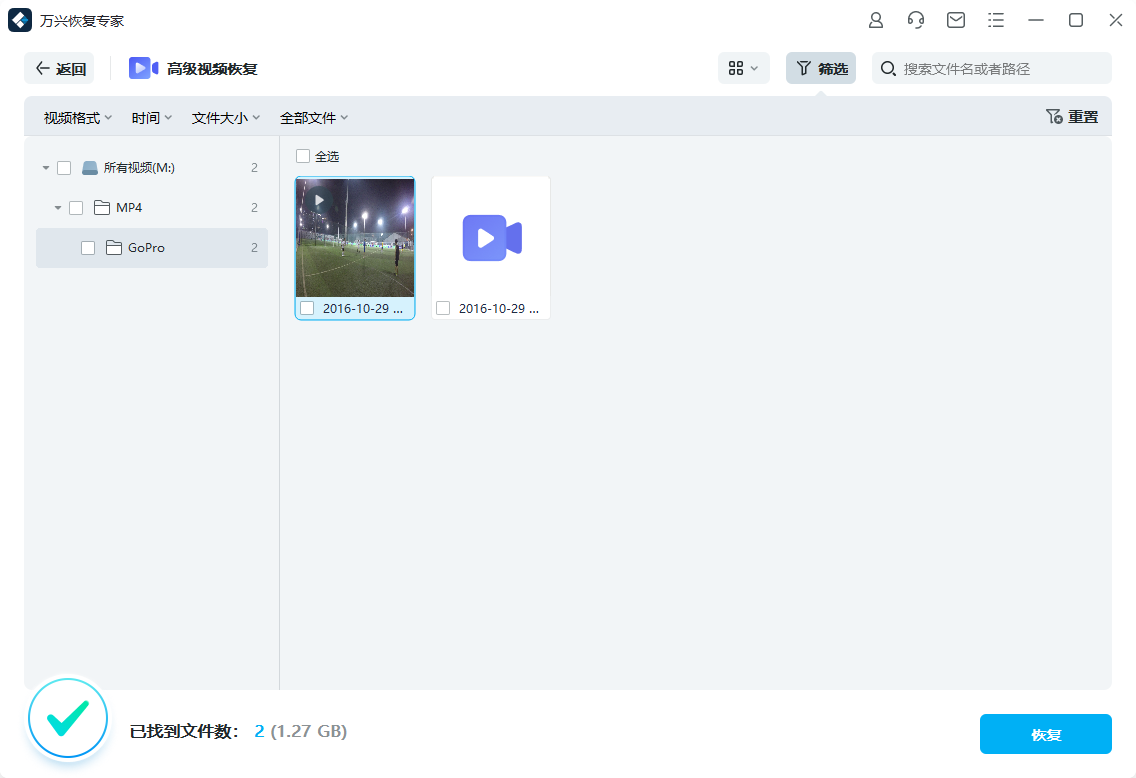1136x778 pixels.
Task: Click the 恢复 recover button
Action: tap(1045, 733)
